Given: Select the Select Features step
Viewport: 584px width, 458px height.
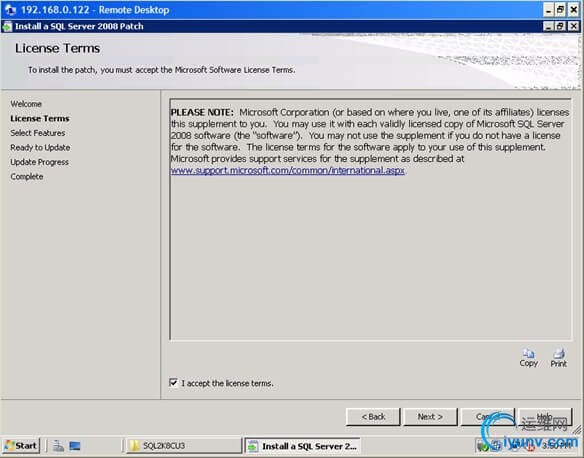Looking at the screenshot, I should [x=38, y=133].
